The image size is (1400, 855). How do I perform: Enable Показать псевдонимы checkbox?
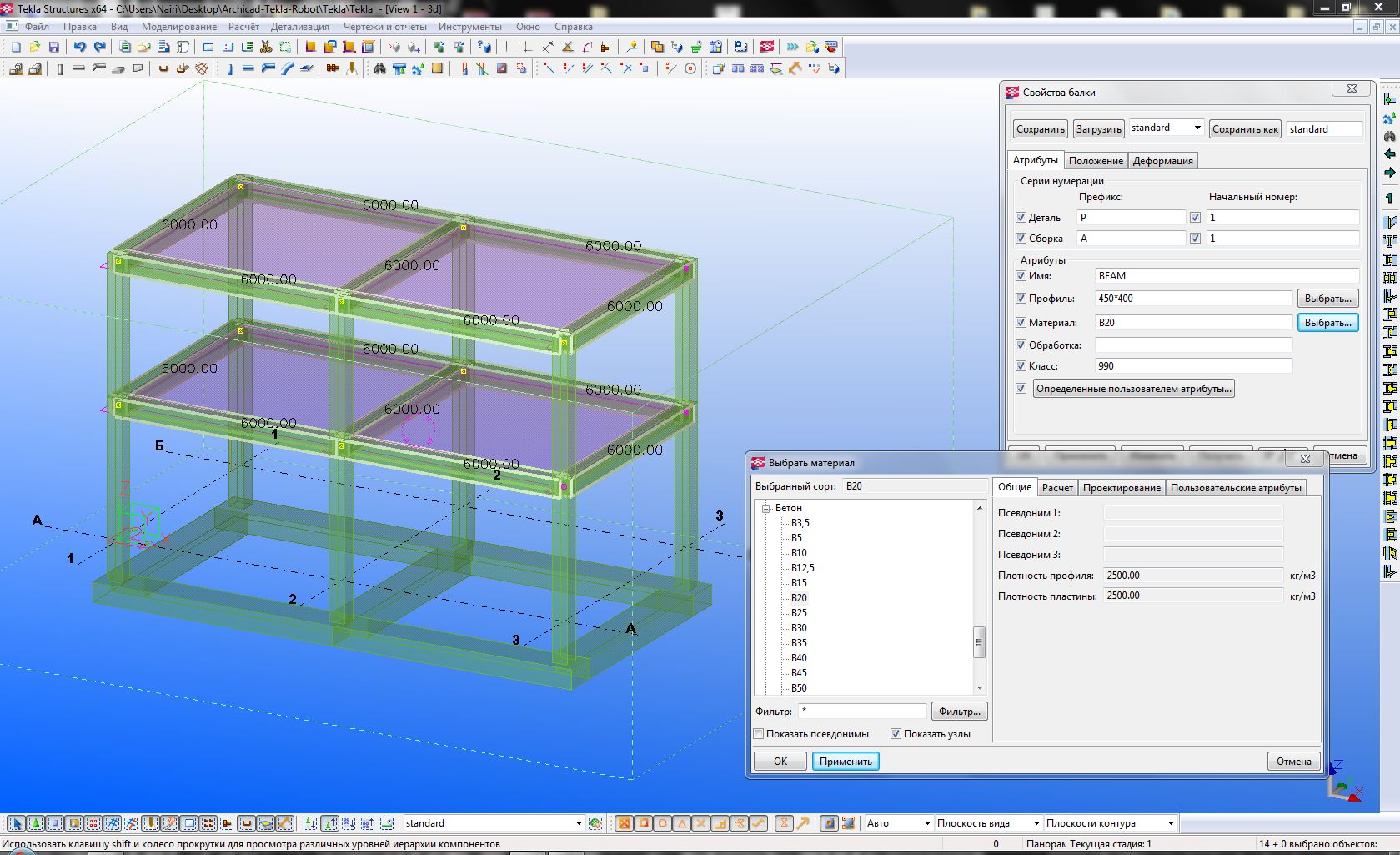click(759, 734)
